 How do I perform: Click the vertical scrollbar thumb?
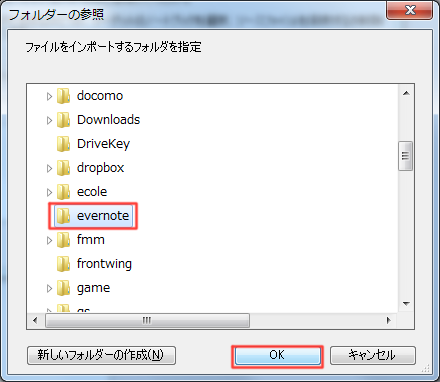point(406,156)
